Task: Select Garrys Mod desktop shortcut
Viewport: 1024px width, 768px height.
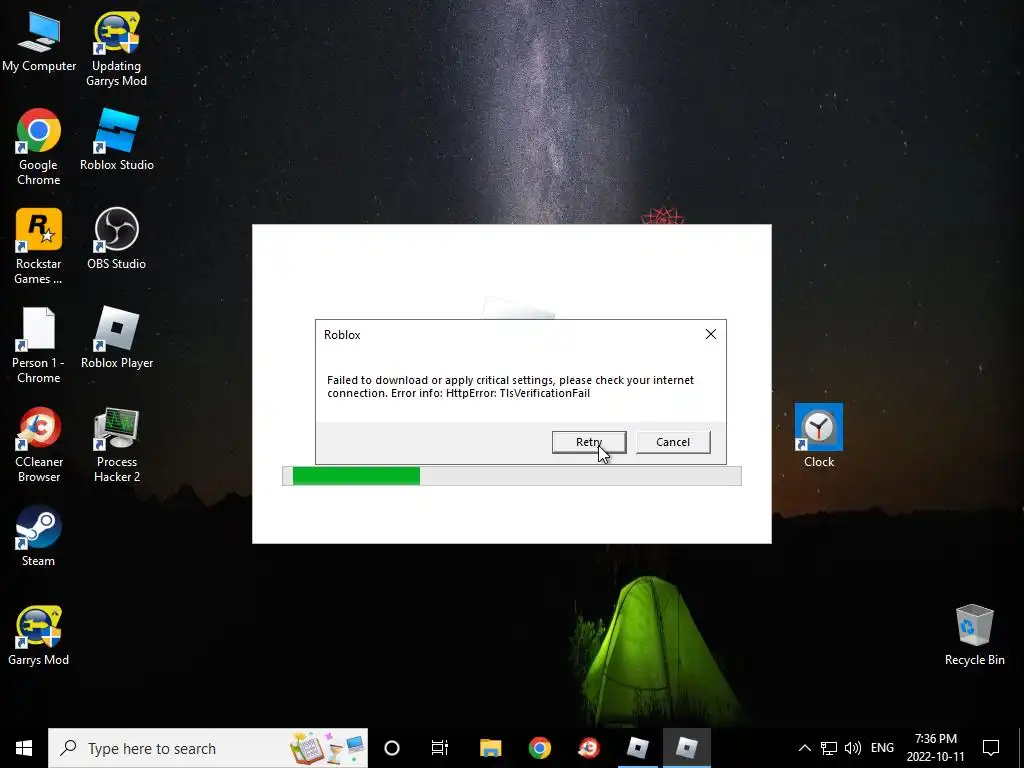Action: [x=39, y=635]
